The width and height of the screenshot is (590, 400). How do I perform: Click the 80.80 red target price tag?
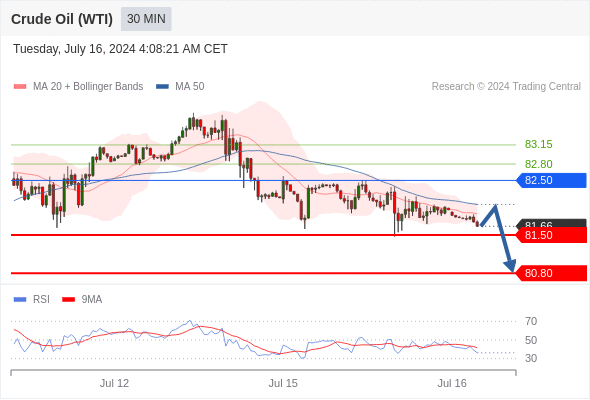pos(551,273)
